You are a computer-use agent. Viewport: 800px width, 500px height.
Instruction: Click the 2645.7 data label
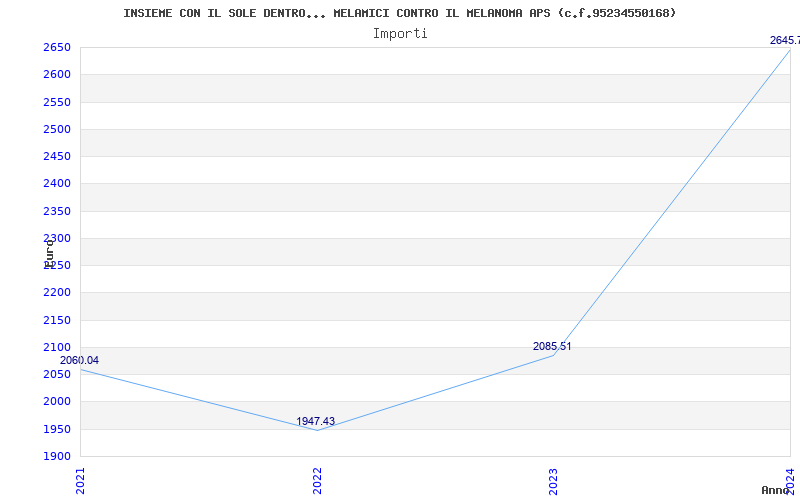(784, 40)
